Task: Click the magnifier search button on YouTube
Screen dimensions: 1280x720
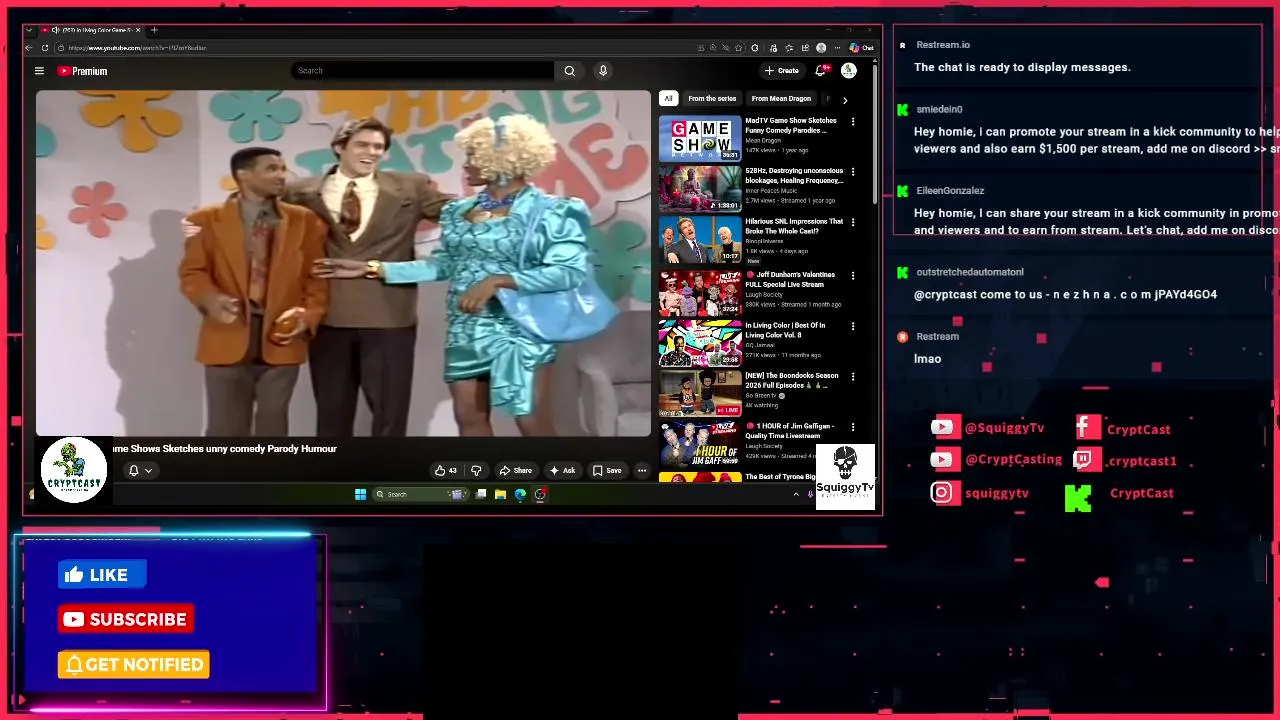Action: [x=569, y=71]
